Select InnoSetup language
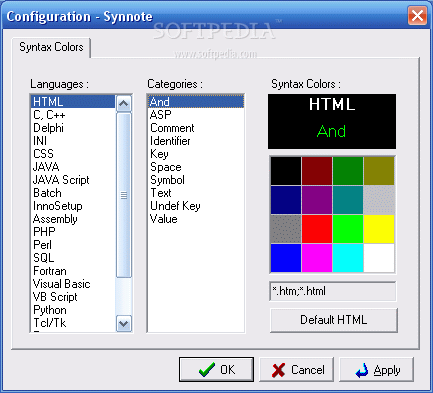This screenshot has width=433, height=393. coord(73,206)
